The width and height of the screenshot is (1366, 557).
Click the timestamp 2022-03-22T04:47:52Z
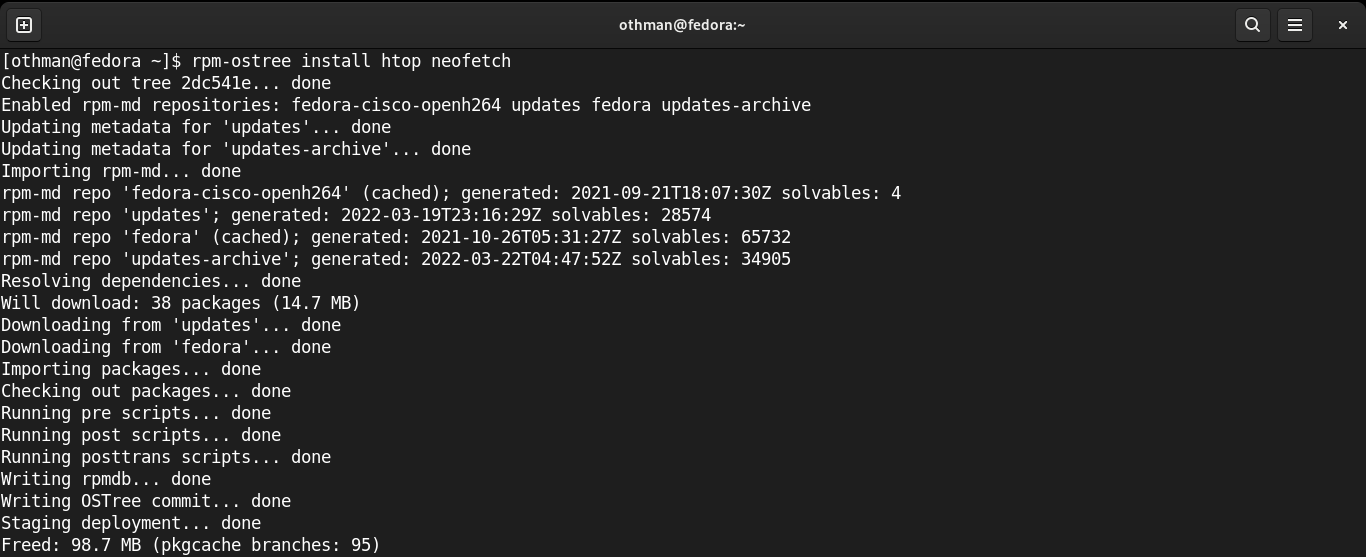coord(521,259)
